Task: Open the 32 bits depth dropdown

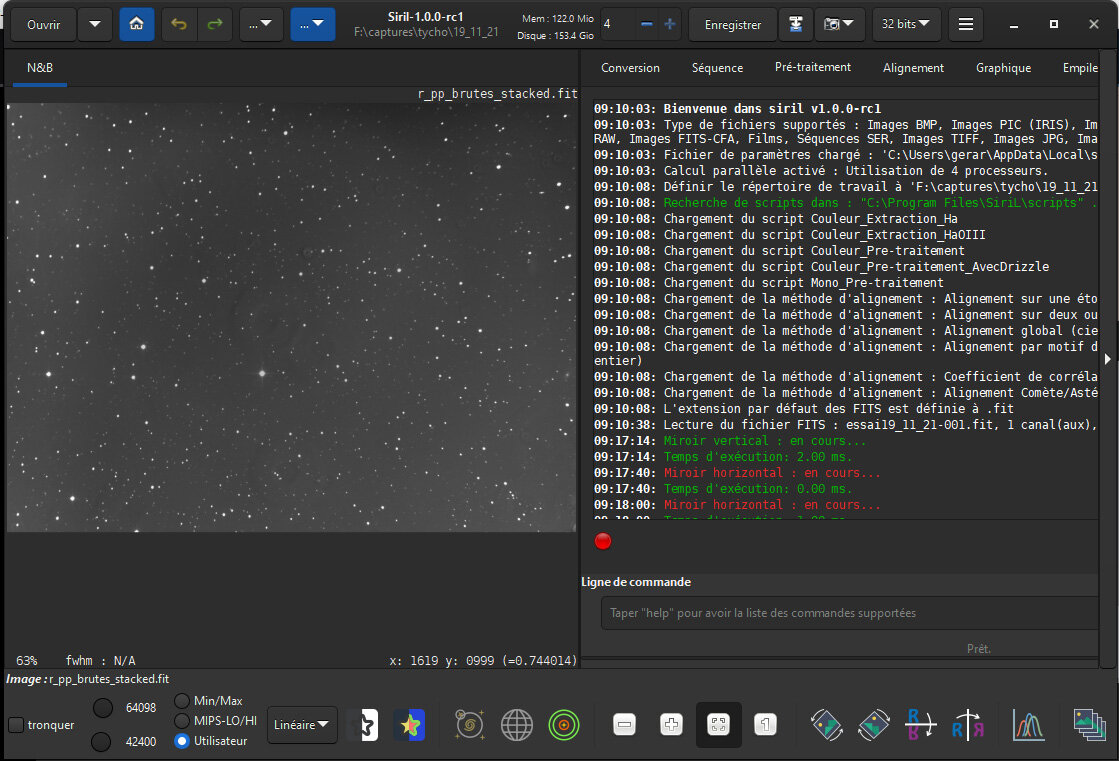Action: click(906, 24)
